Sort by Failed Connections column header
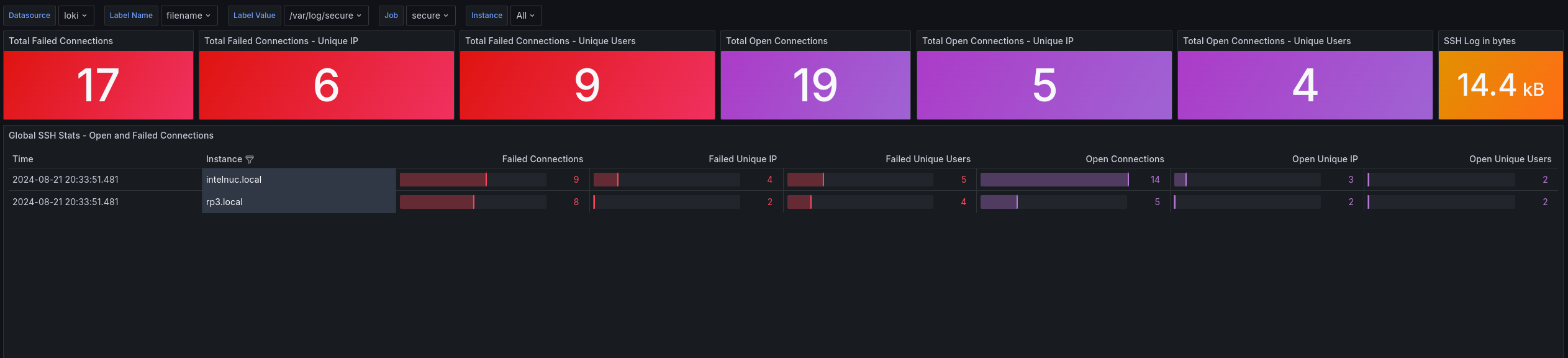Image resolution: width=1568 pixels, height=358 pixels. tap(542, 159)
